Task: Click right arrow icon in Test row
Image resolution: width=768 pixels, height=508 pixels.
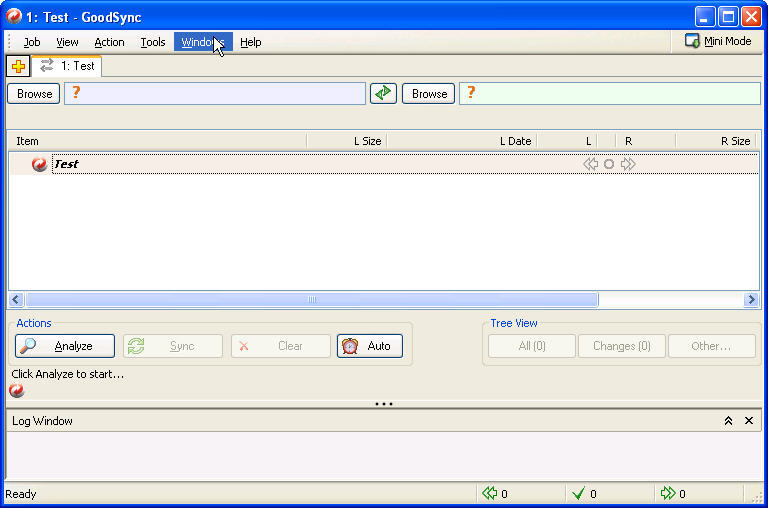Action: 628,164
